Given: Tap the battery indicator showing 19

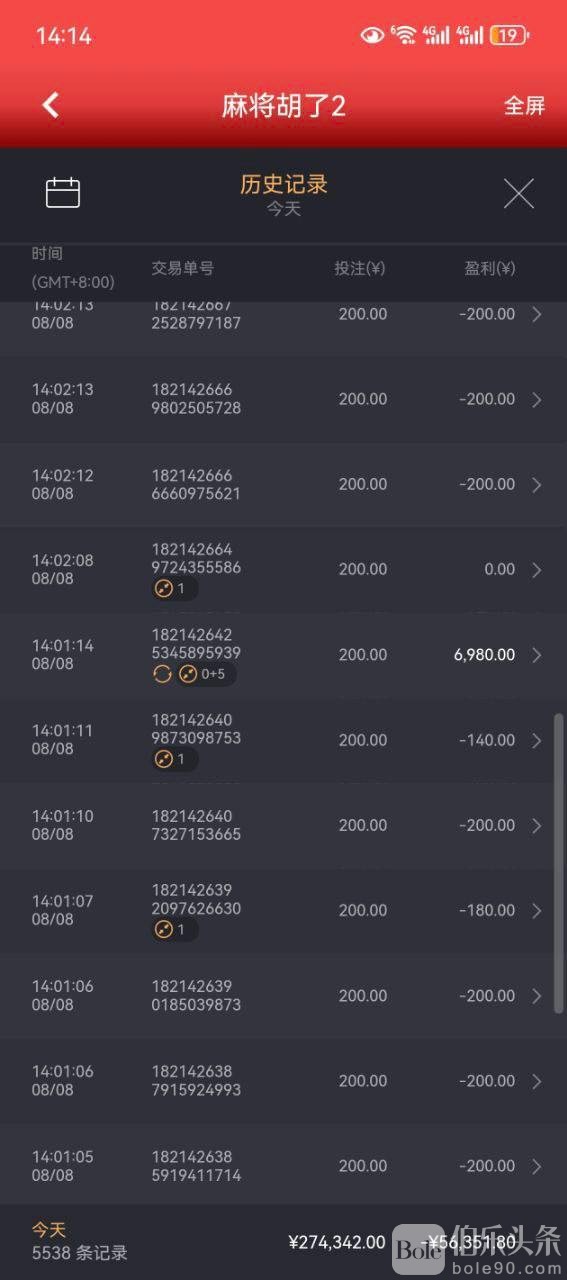Looking at the screenshot, I should tap(509, 35).
